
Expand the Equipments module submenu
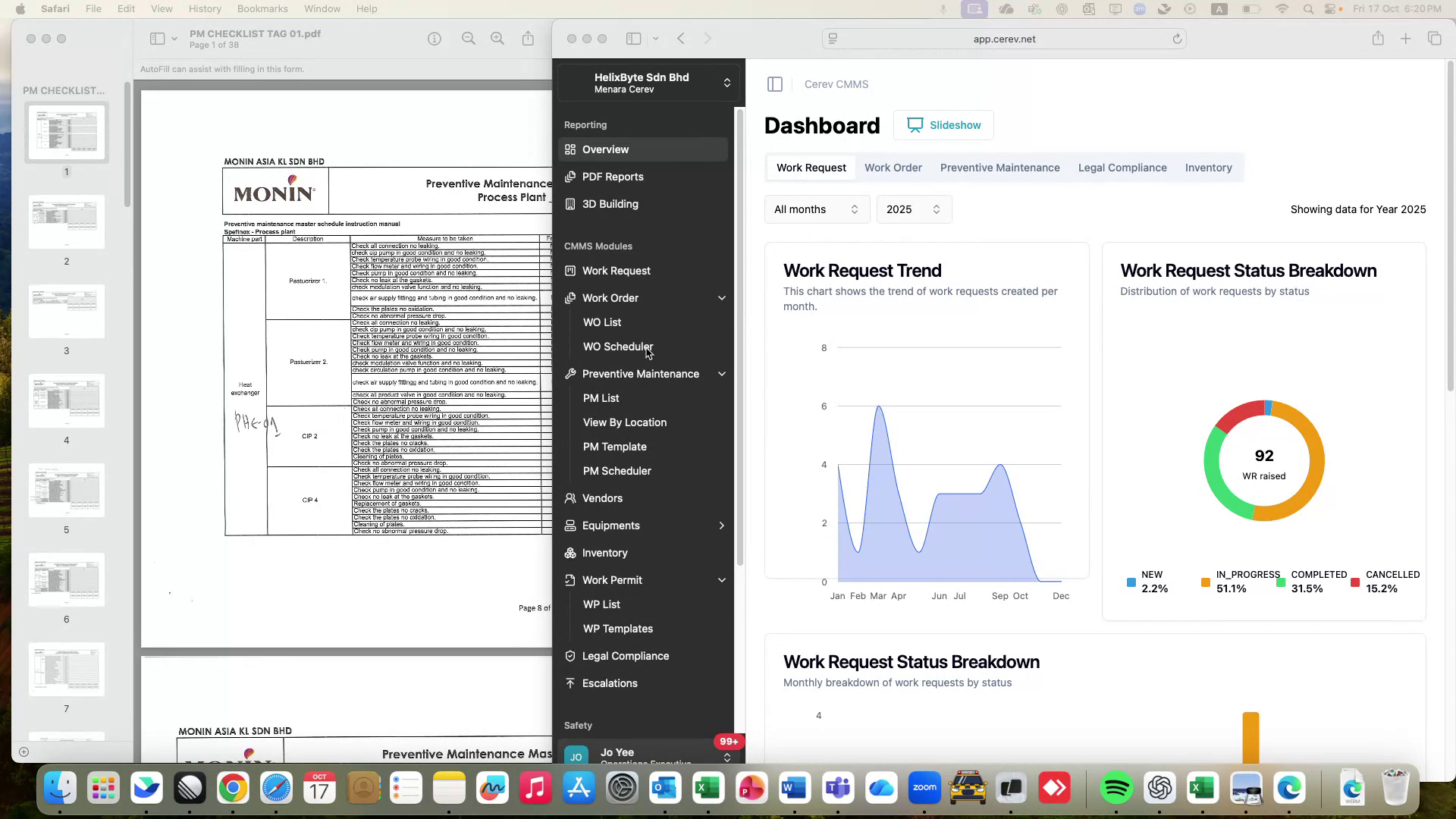pos(721,526)
